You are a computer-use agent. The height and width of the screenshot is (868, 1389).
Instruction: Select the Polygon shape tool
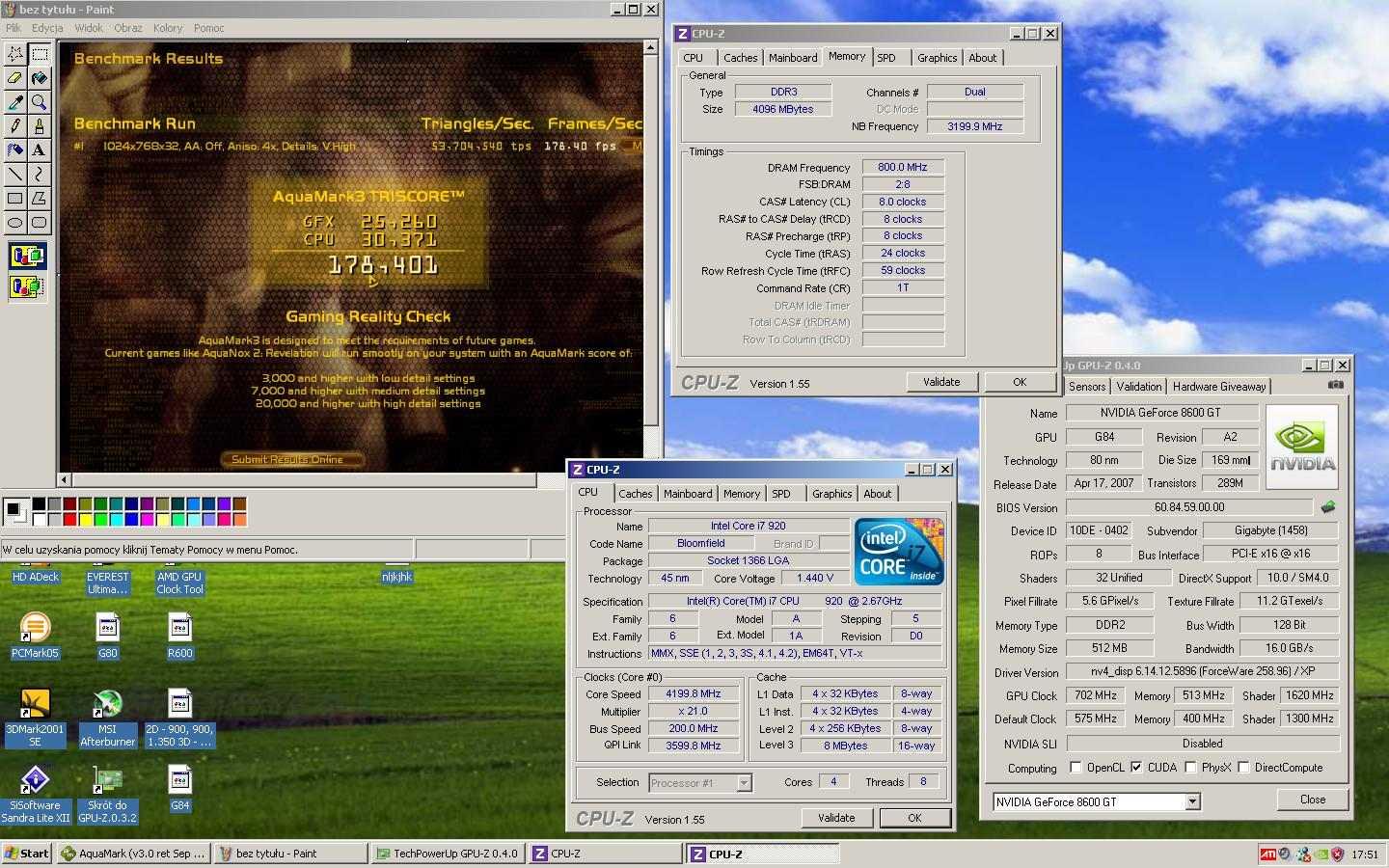coord(40,198)
